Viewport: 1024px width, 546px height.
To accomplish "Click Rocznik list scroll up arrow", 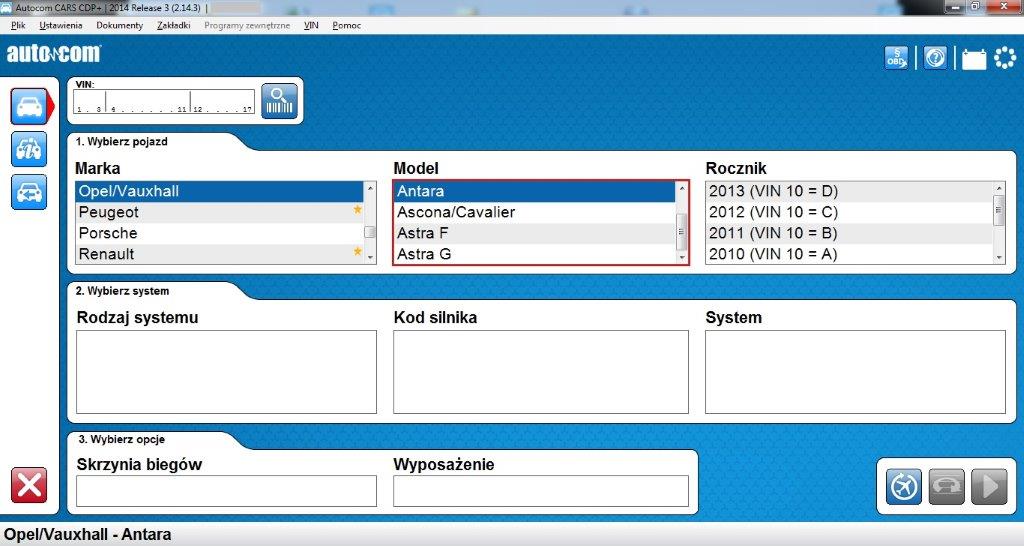I will 999,188.
